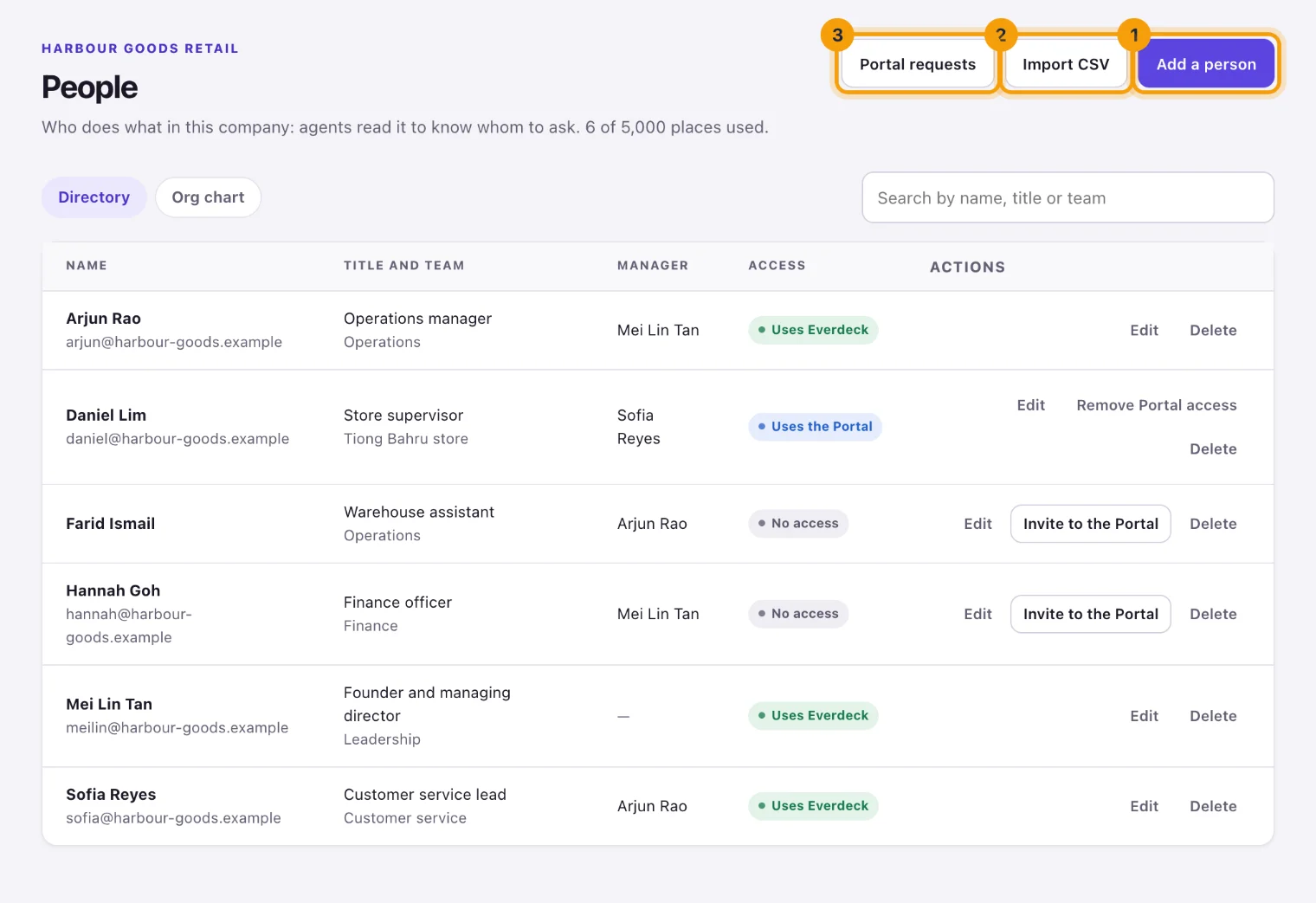Click the Manager column header

point(653,266)
